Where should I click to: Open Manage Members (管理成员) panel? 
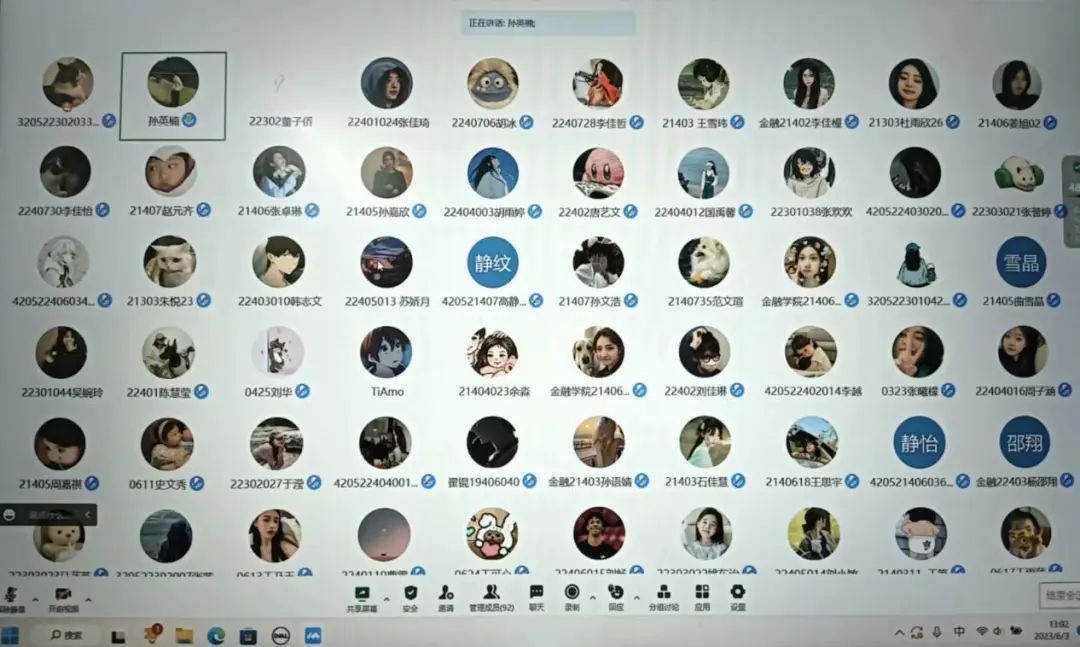(491, 595)
